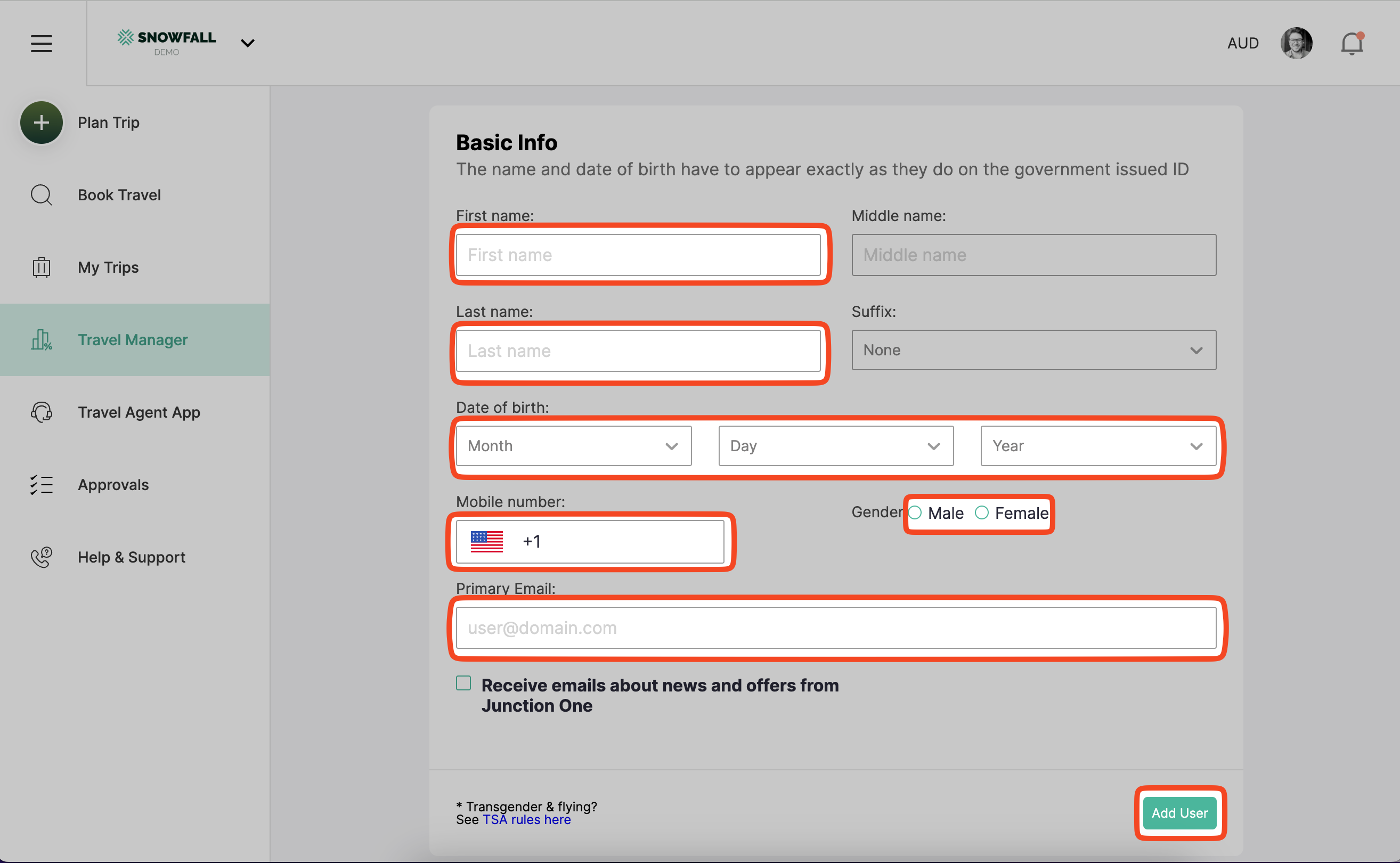This screenshot has width=1400, height=863.
Task: Click the Approvals checklist icon
Action: (x=42, y=485)
